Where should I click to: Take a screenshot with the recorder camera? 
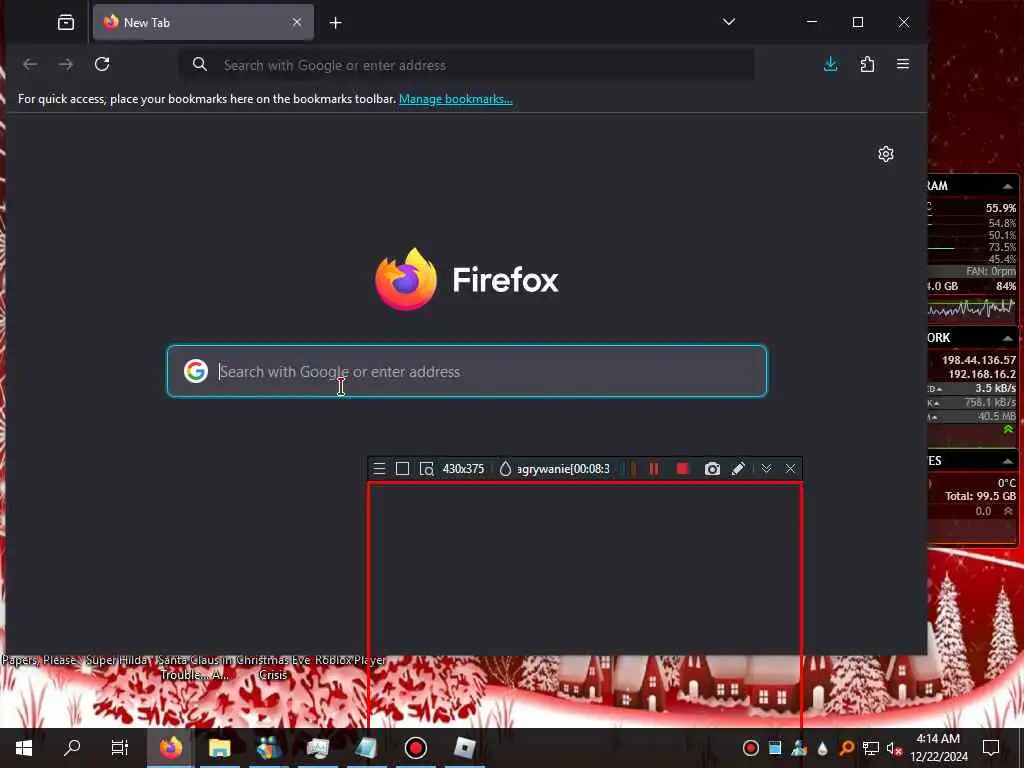pyautogui.click(x=712, y=469)
